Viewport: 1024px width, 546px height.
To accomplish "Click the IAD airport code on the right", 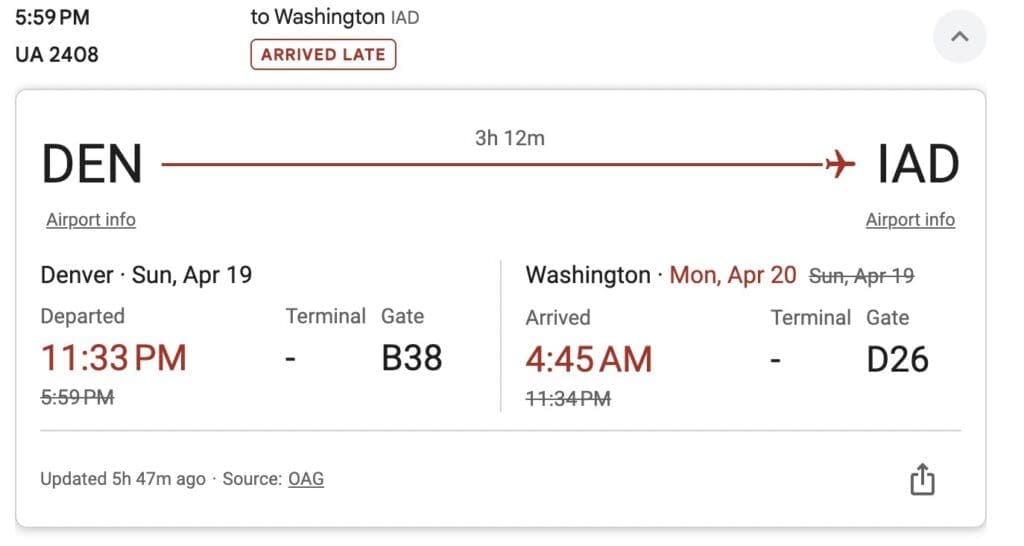I will (918, 164).
